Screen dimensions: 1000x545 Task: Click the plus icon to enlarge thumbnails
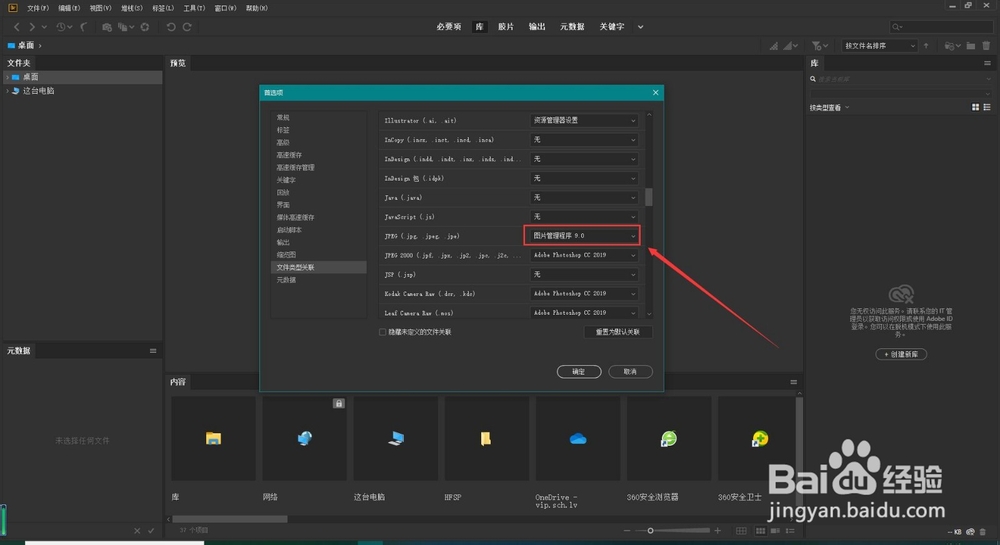click(x=717, y=530)
